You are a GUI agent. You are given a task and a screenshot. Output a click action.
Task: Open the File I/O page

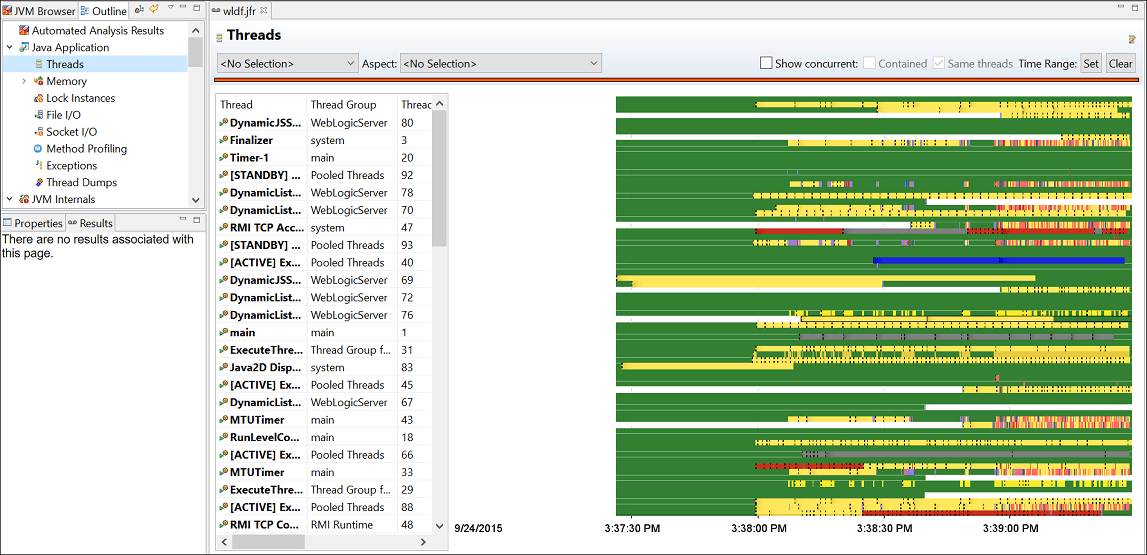63,115
